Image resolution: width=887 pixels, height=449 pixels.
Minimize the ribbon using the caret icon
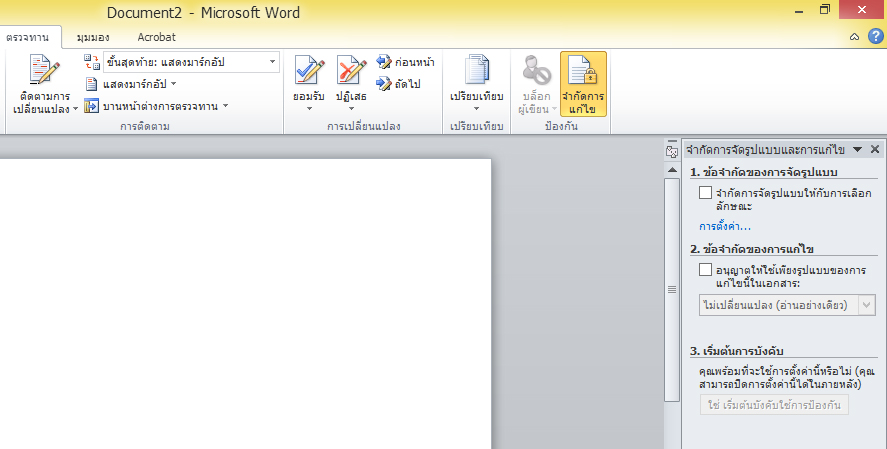(854, 37)
